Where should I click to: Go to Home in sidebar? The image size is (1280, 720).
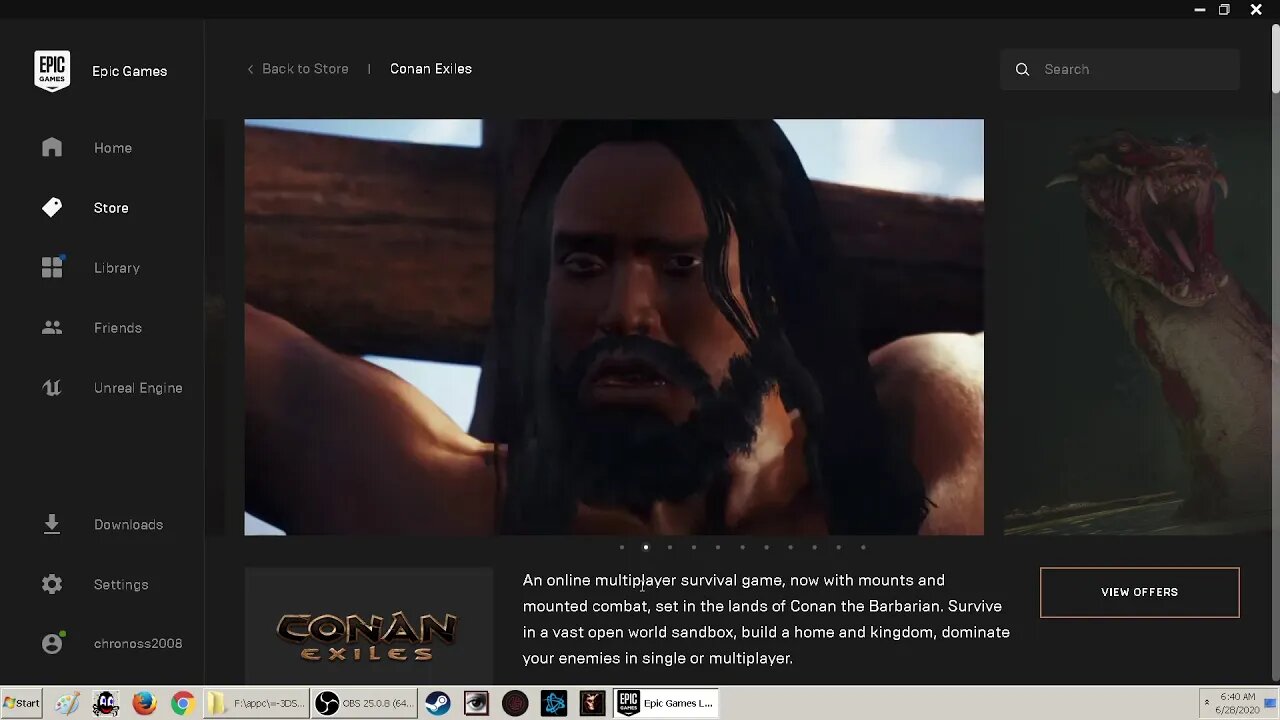[x=113, y=148]
